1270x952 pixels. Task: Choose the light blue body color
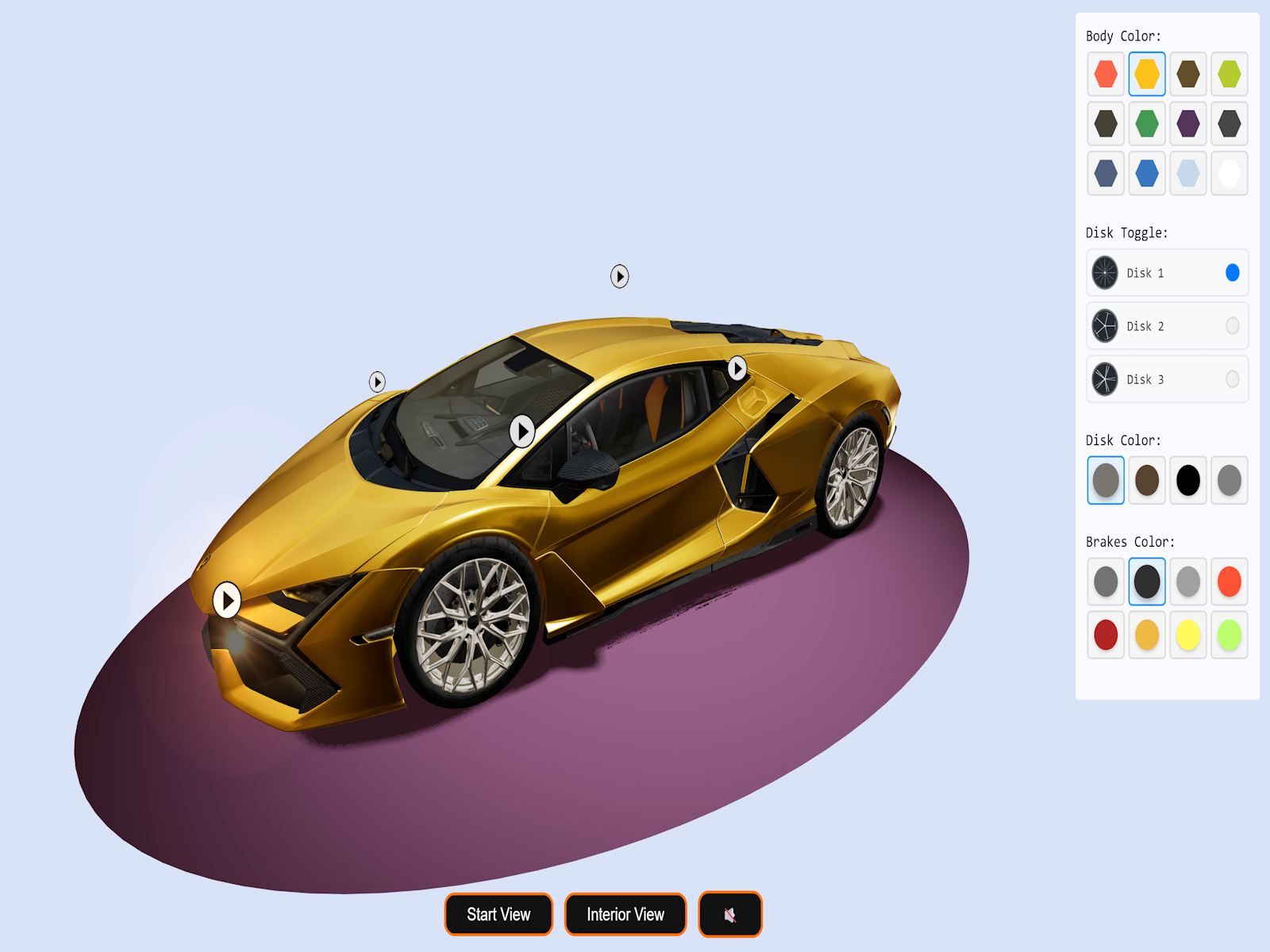[x=1188, y=173]
